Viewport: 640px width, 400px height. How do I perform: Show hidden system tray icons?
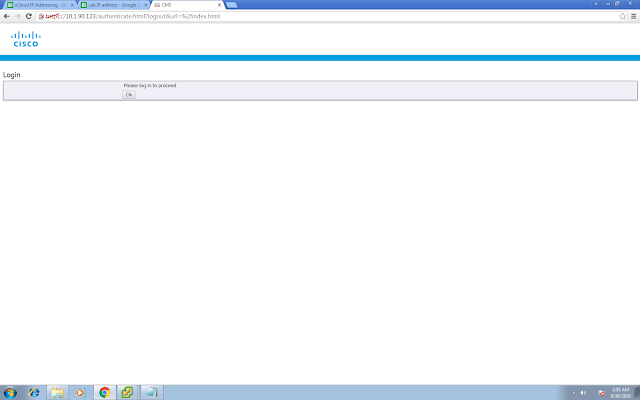[573, 393]
